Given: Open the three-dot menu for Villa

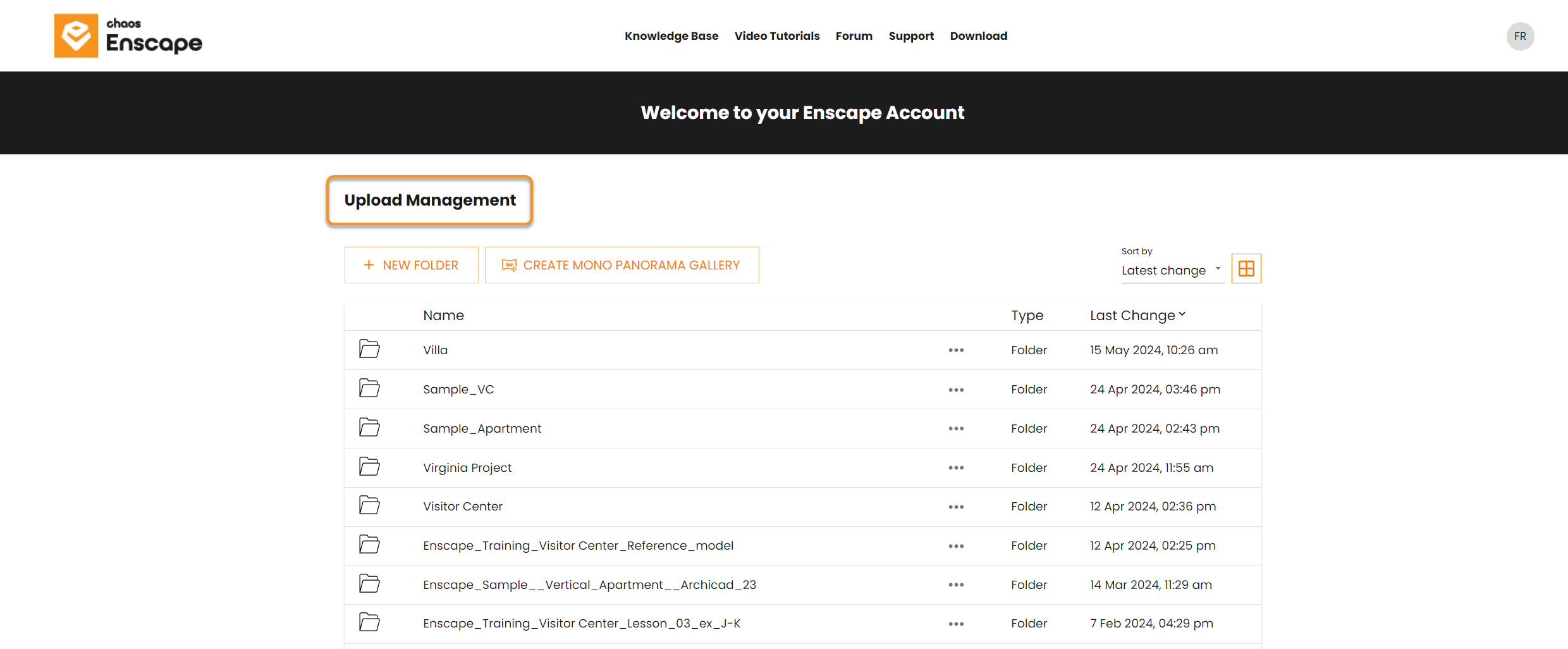Looking at the screenshot, I should pos(956,350).
